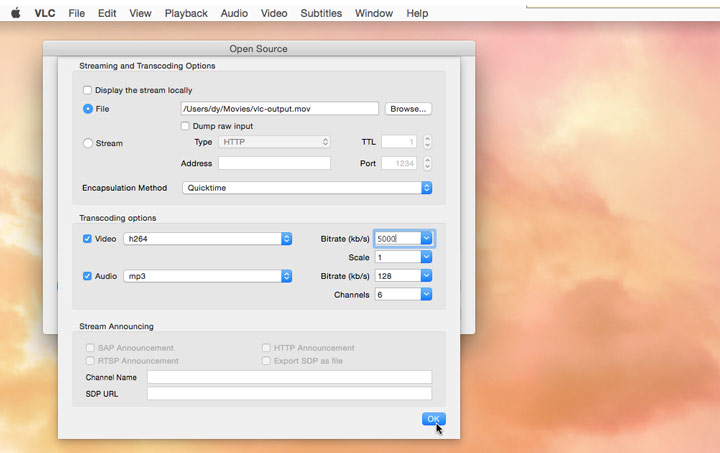Expand the video Bitrate 5000 combo arrow

pyautogui.click(x=426, y=238)
